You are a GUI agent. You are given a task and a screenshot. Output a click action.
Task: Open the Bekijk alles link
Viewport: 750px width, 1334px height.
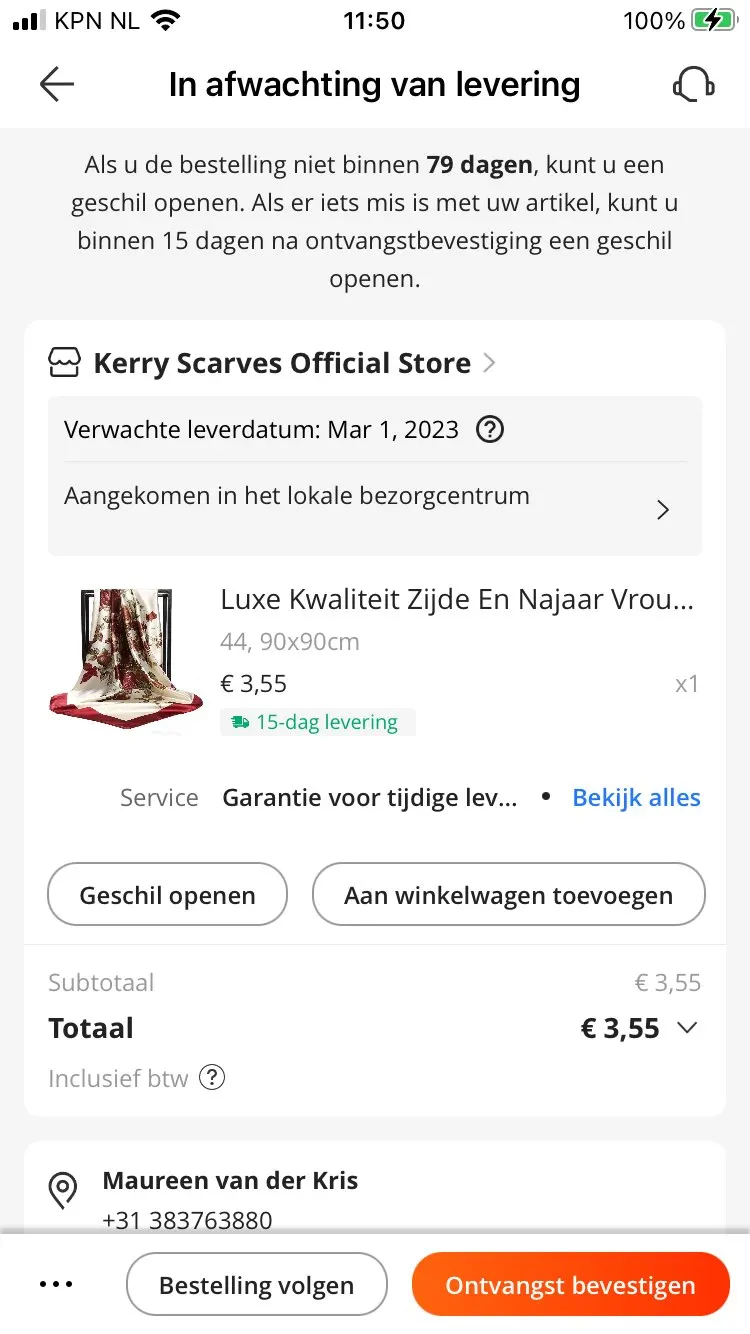(636, 797)
